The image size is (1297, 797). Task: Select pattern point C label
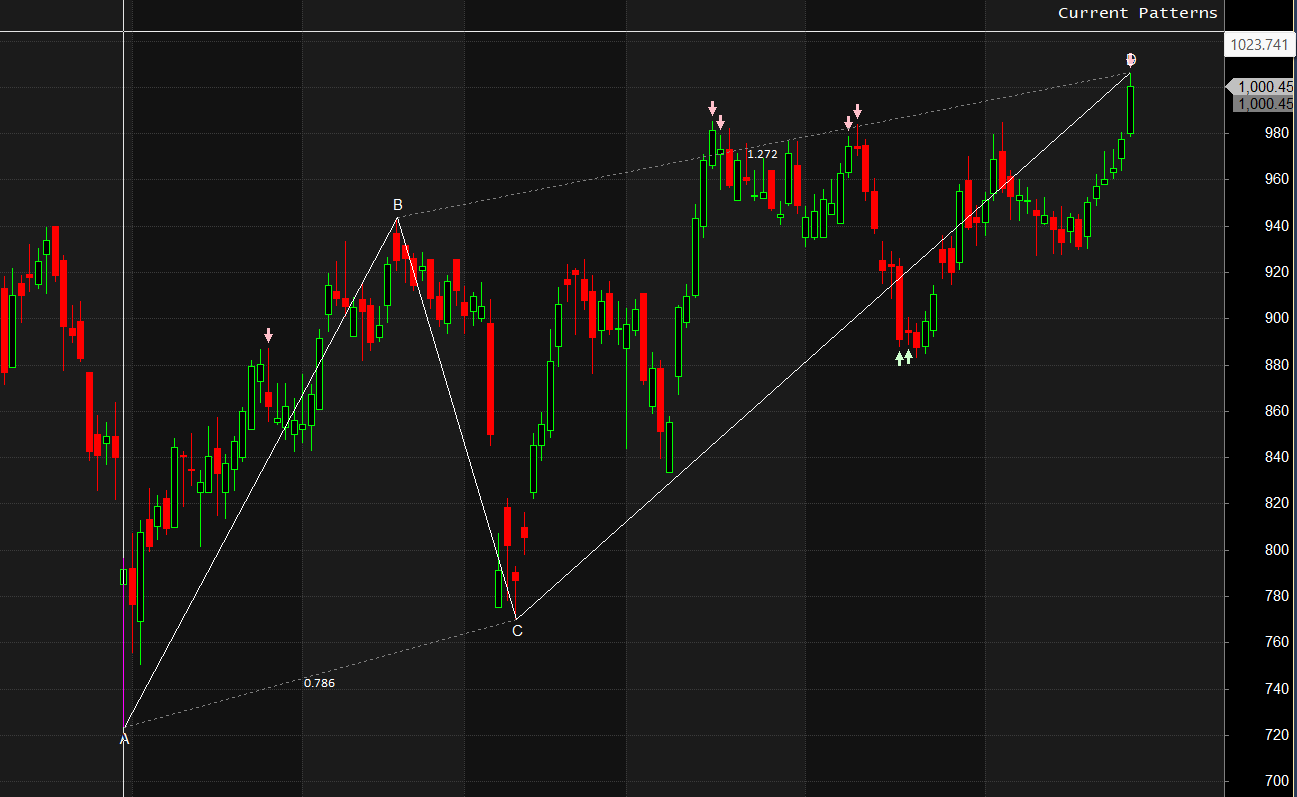click(517, 630)
